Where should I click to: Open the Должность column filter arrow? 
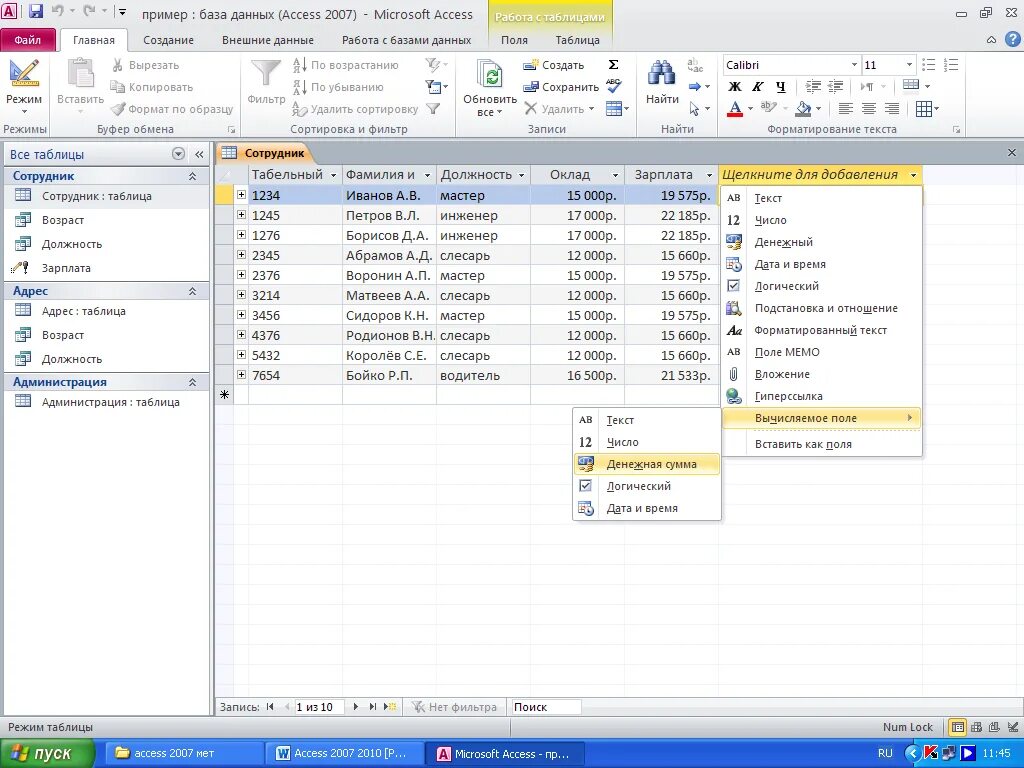coord(521,175)
